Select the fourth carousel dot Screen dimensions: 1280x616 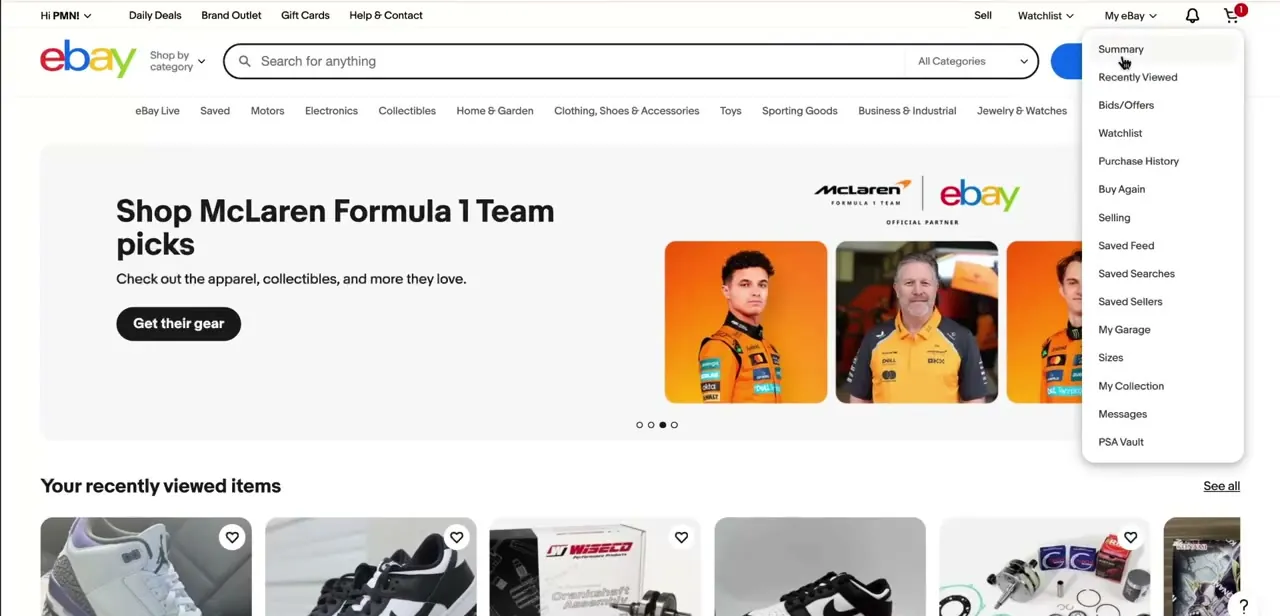click(674, 425)
